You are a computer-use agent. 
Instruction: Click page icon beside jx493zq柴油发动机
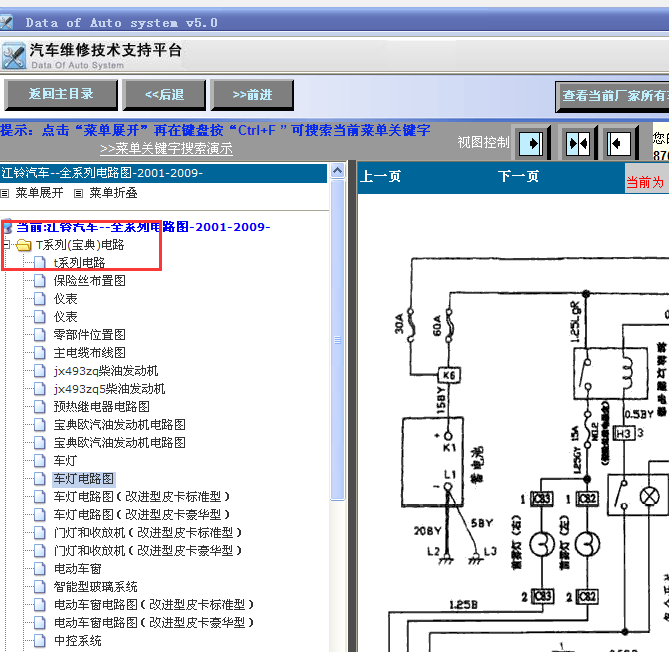click(x=40, y=371)
